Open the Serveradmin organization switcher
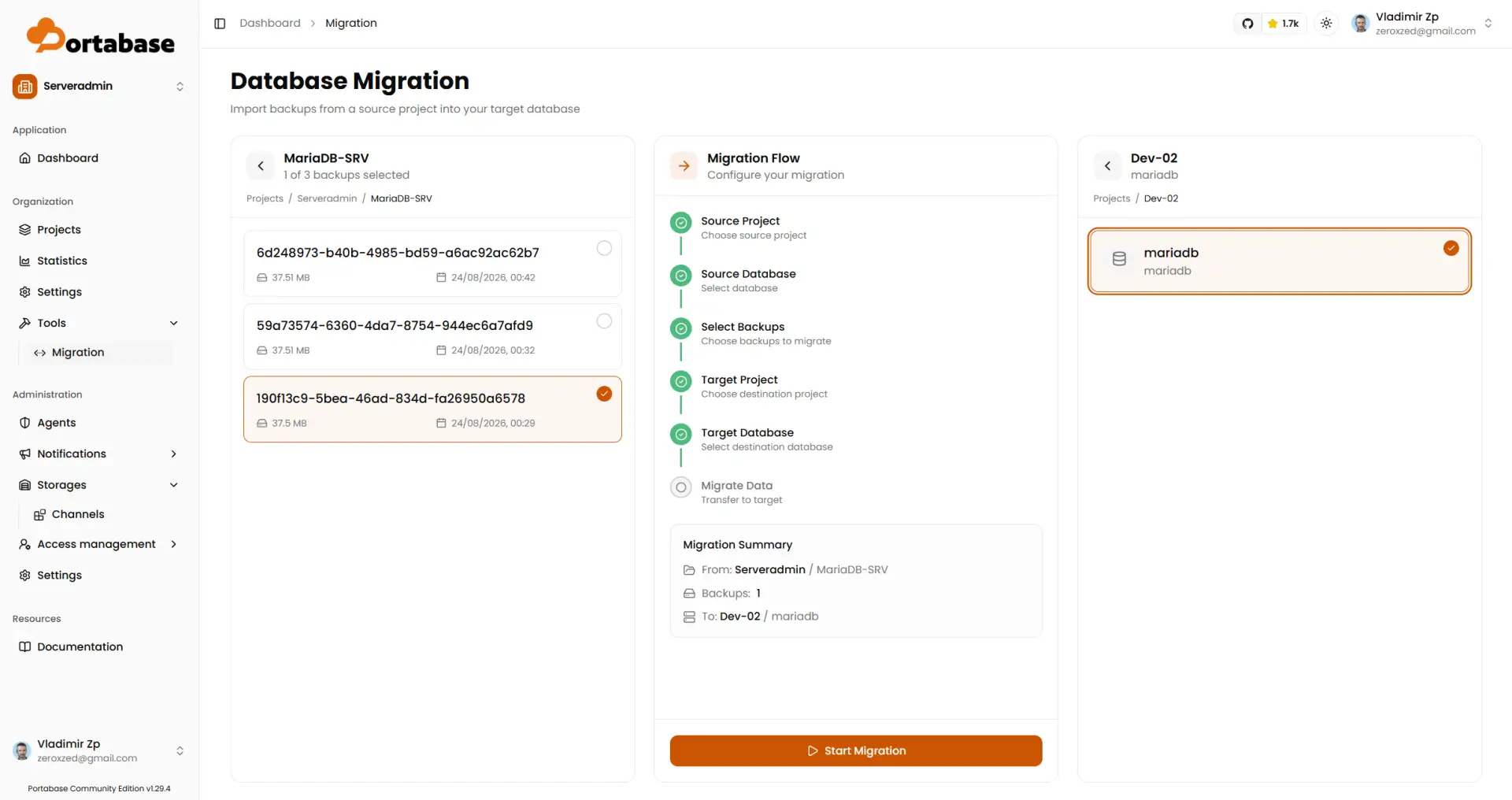Image resolution: width=1512 pixels, height=800 pixels. point(99,87)
